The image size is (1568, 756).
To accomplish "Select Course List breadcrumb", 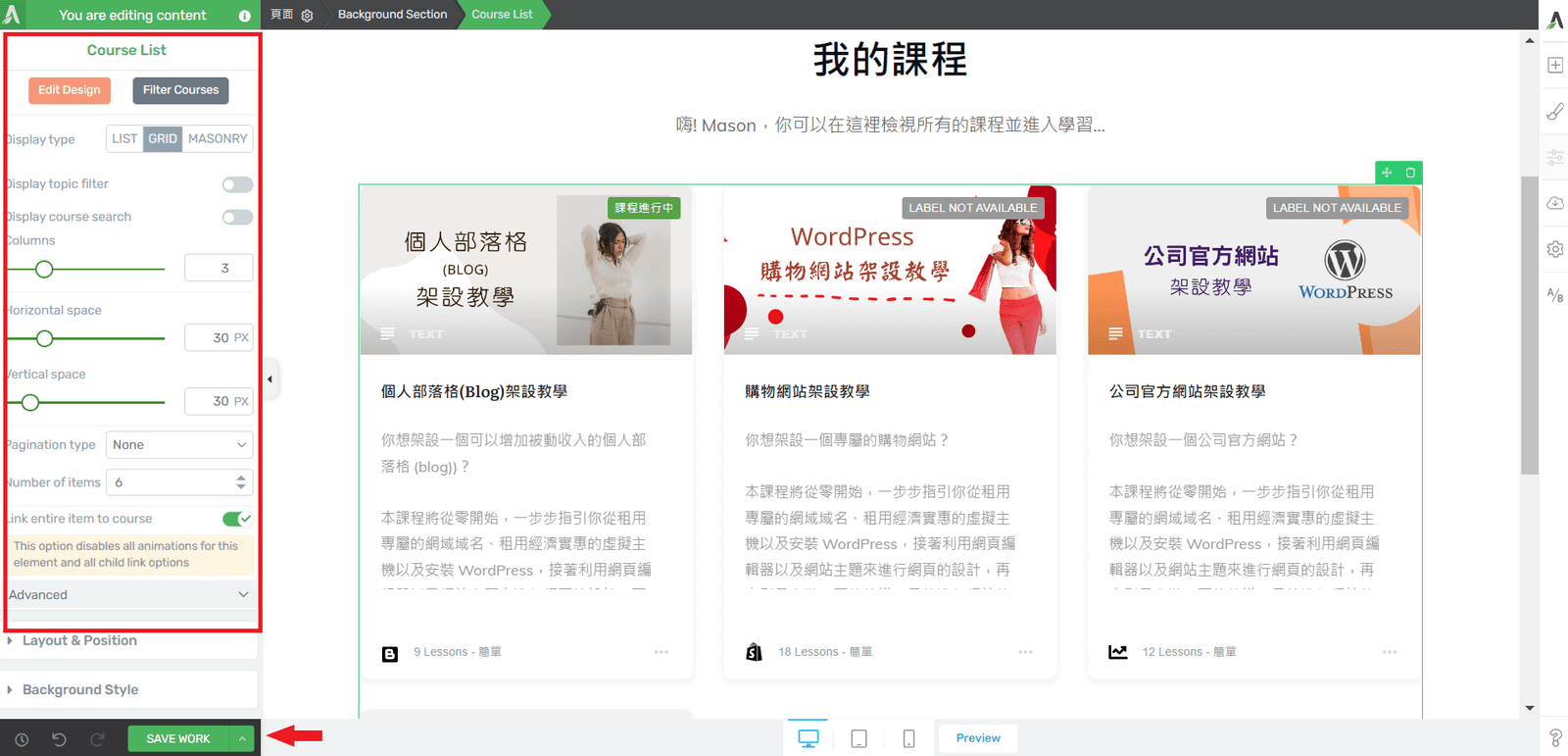I will [x=502, y=15].
